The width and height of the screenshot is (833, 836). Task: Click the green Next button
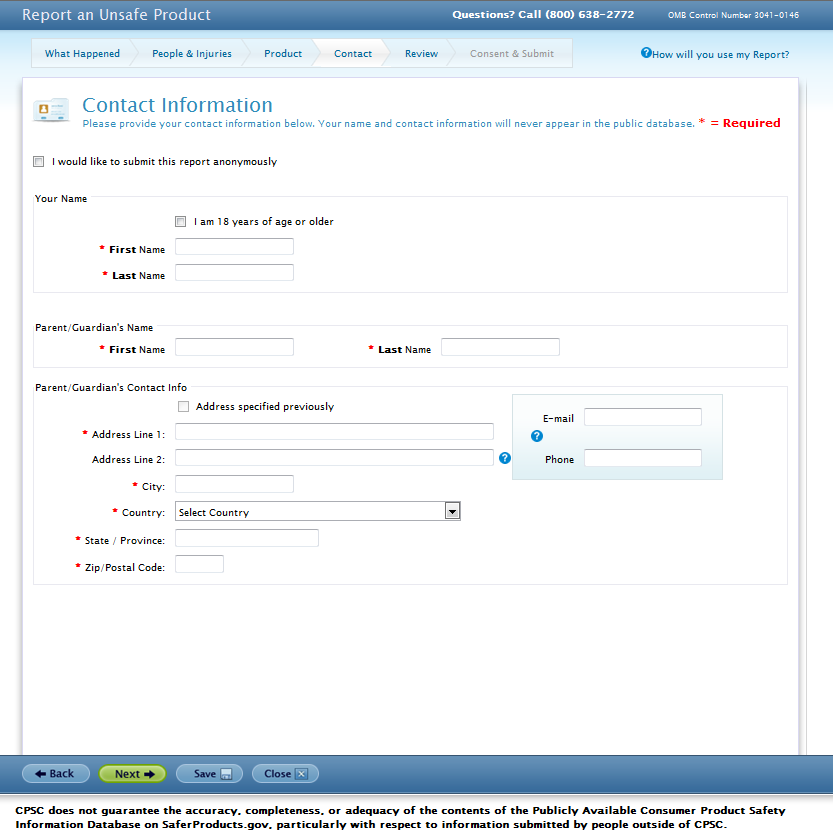(133, 774)
